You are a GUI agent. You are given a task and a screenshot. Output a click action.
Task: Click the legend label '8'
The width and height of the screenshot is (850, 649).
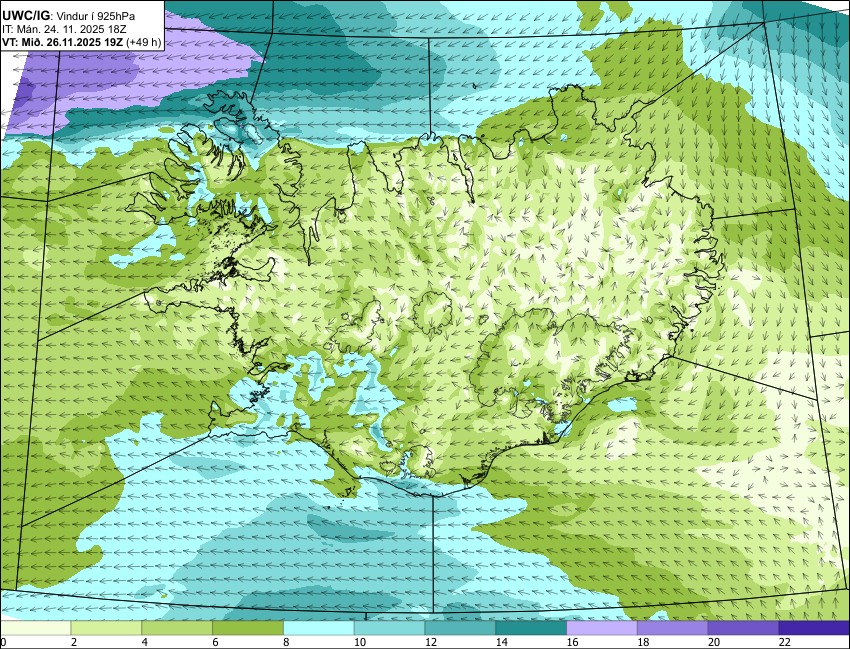point(286,642)
